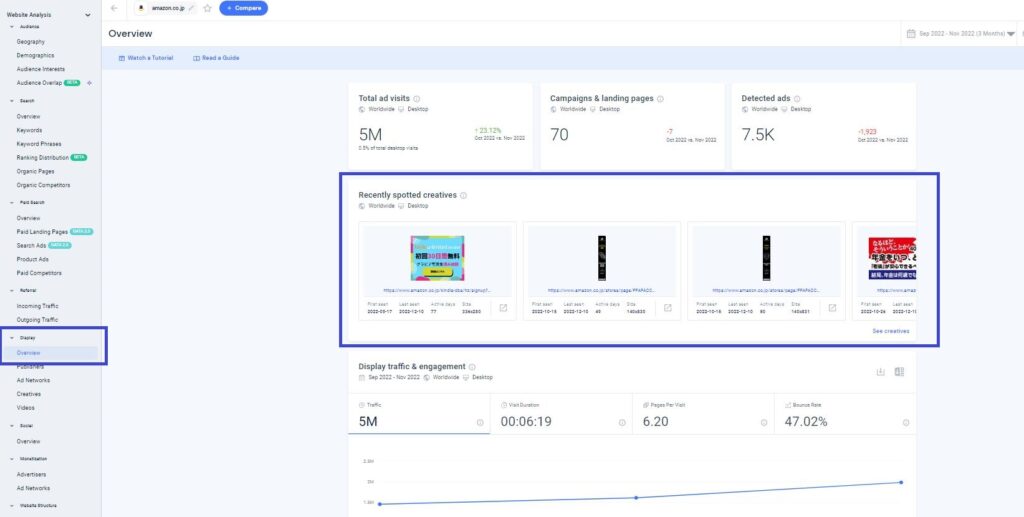The height and width of the screenshot is (517, 1024).
Task: Click the Compare button
Action: coord(244,8)
